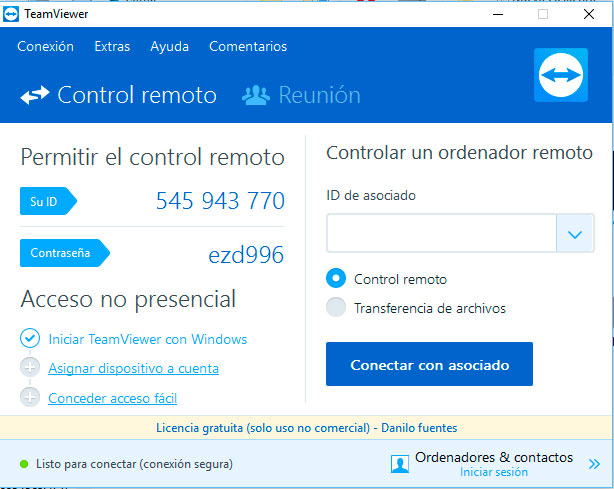Expand contacts panel with double chevron

pyautogui.click(x=594, y=464)
